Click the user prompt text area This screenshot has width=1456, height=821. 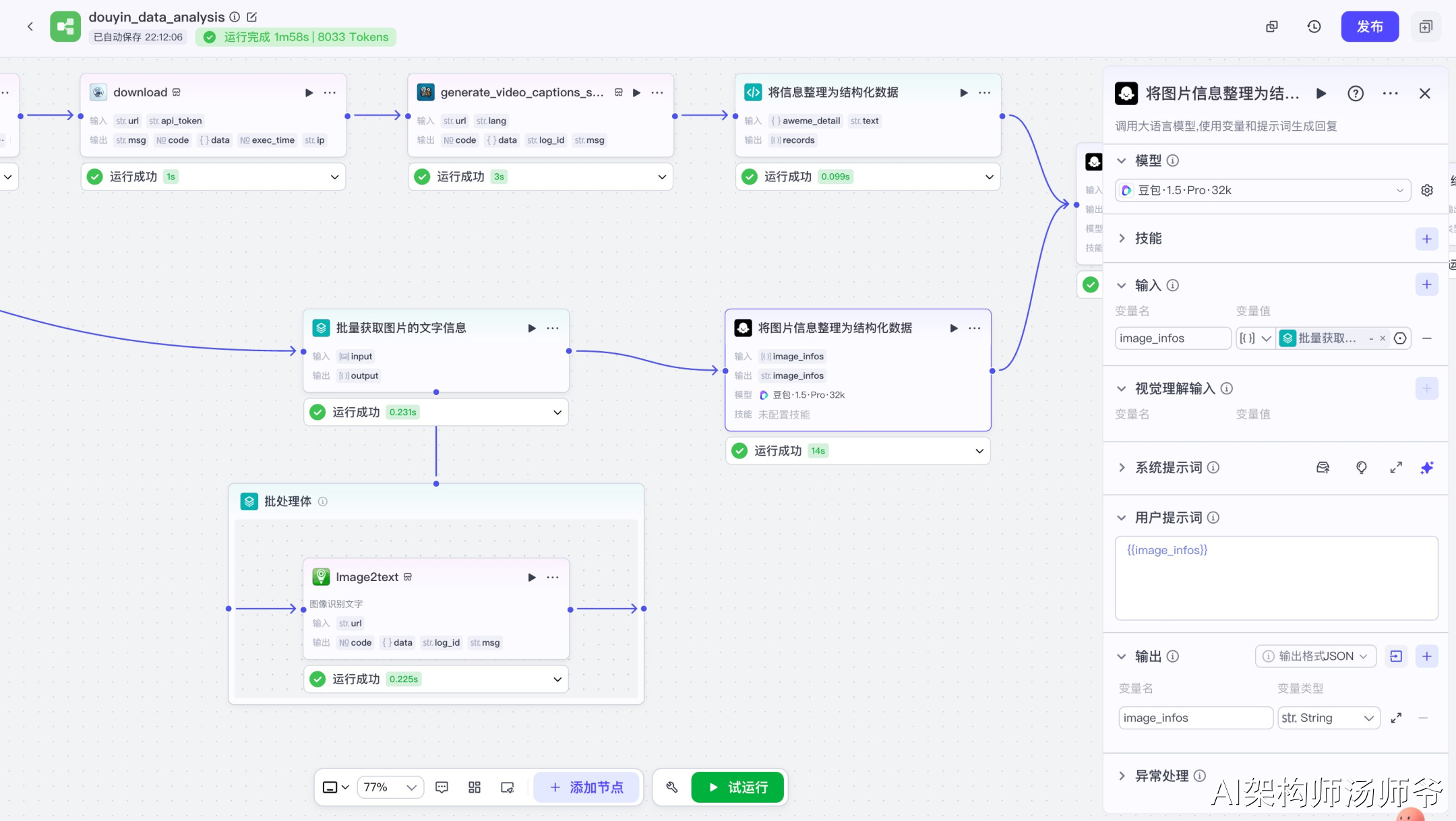pyautogui.click(x=1275, y=578)
